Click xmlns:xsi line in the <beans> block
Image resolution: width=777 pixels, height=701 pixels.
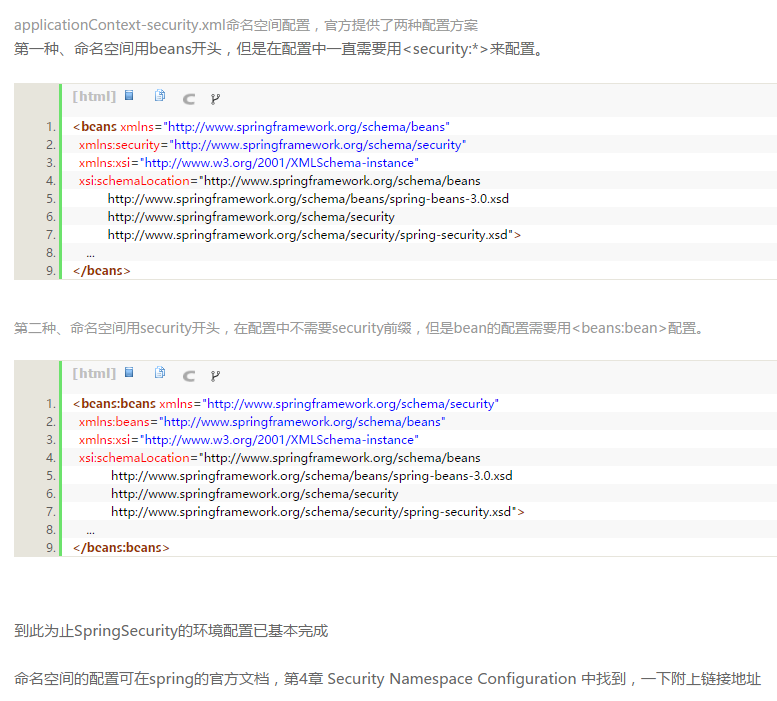coord(248,162)
